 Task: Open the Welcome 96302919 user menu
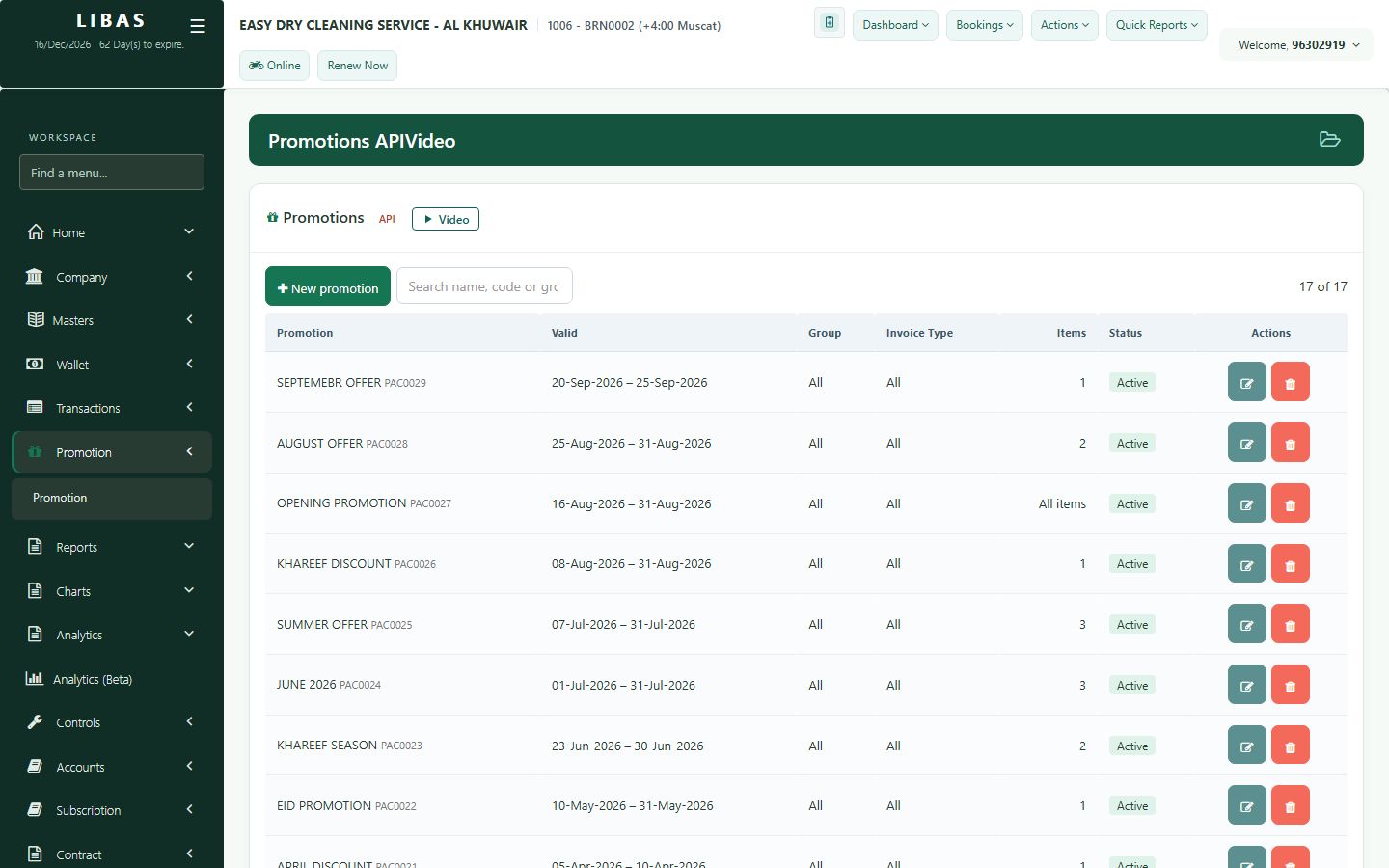(x=1297, y=44)
